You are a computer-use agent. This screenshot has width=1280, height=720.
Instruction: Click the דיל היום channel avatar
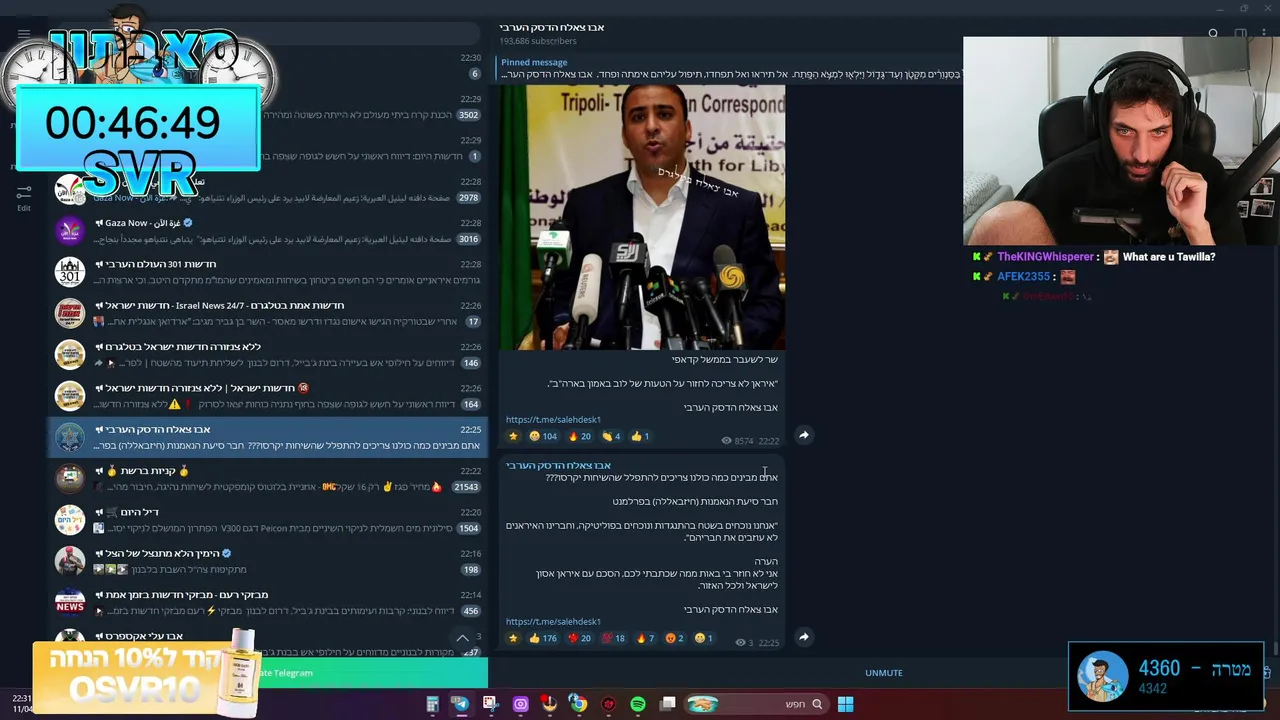coord(70,520)
